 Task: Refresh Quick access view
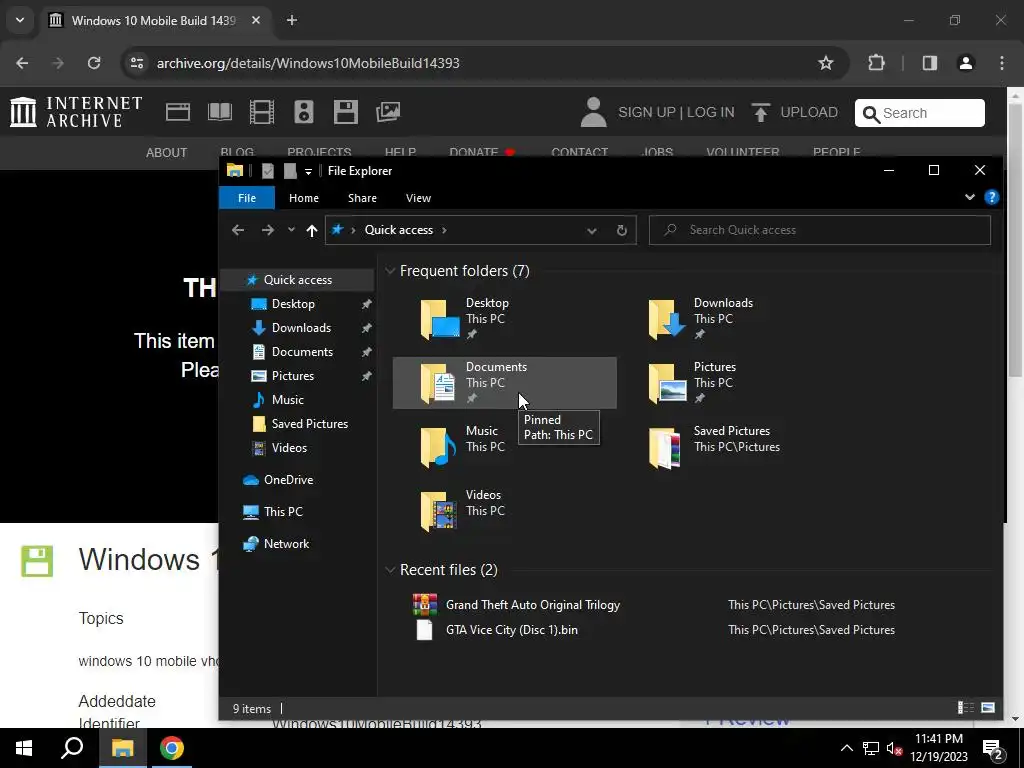[x=622, y=231]
